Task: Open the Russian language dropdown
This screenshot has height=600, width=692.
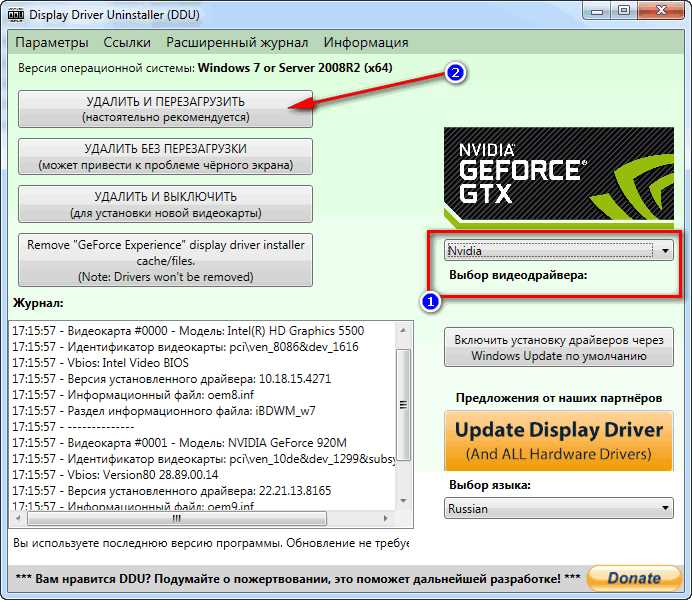Action: (x=559, y=508)
